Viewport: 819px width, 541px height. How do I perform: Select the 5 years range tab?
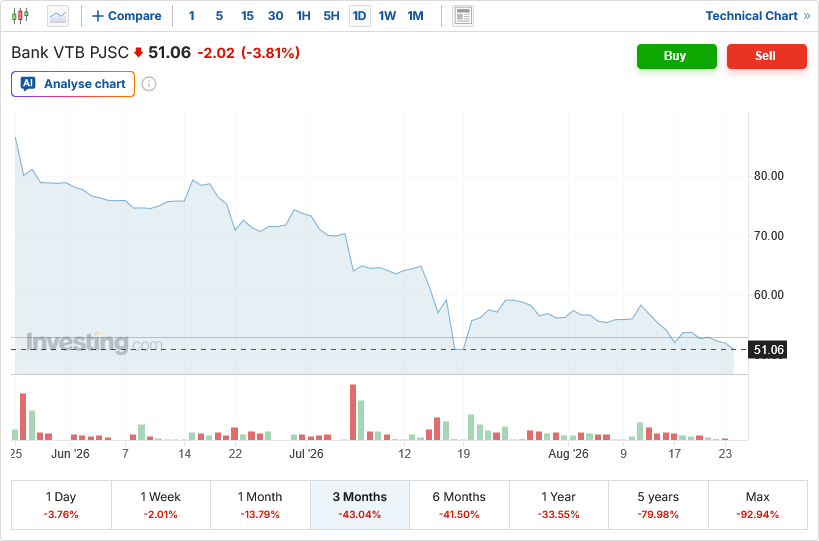[x=658, y=505]
